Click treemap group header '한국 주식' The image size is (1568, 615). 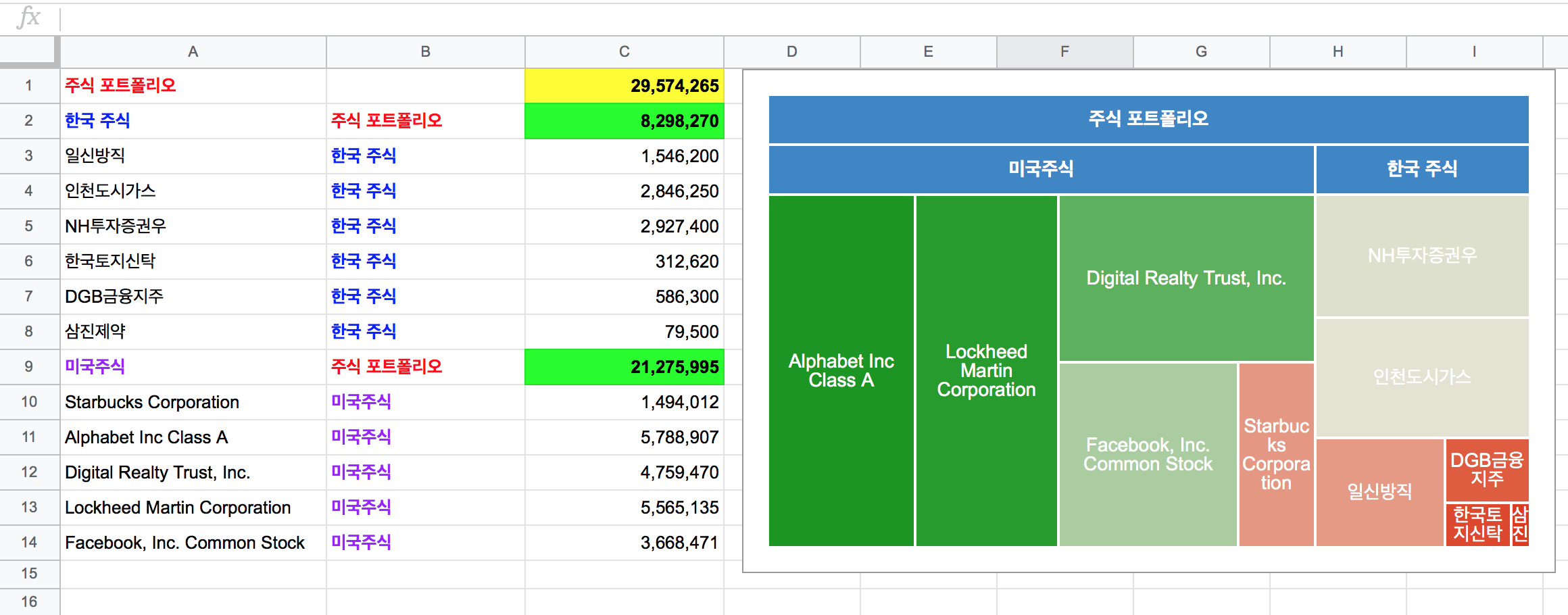[1422, 169]
